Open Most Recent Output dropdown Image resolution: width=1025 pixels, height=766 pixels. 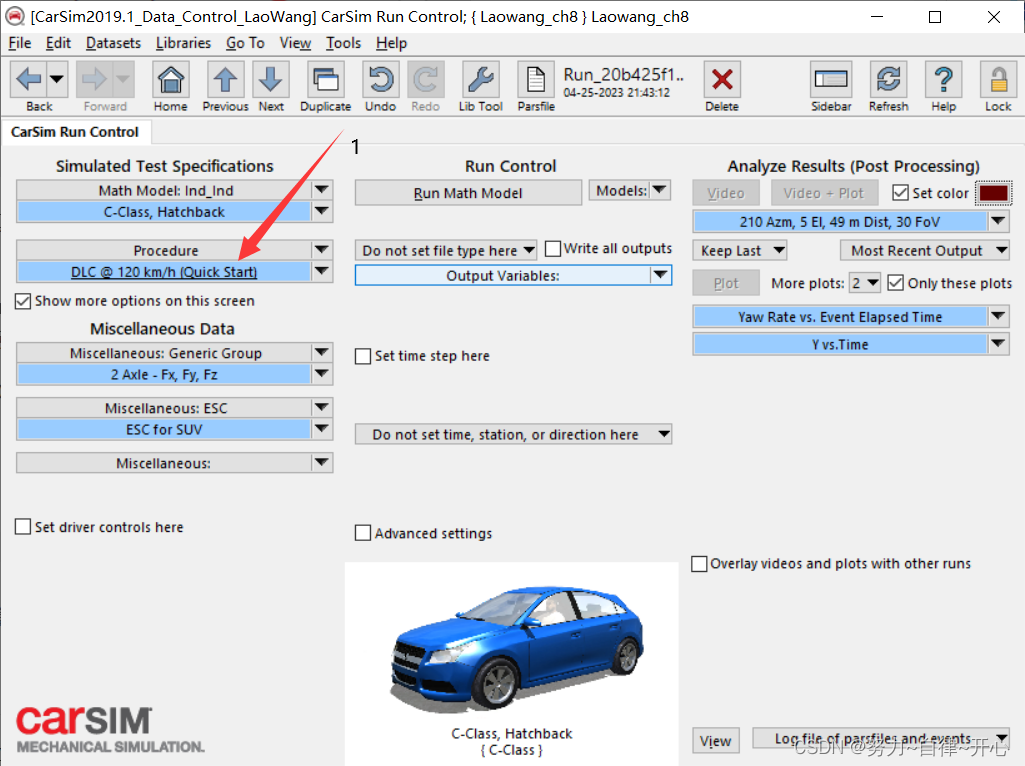coord(925,250)
